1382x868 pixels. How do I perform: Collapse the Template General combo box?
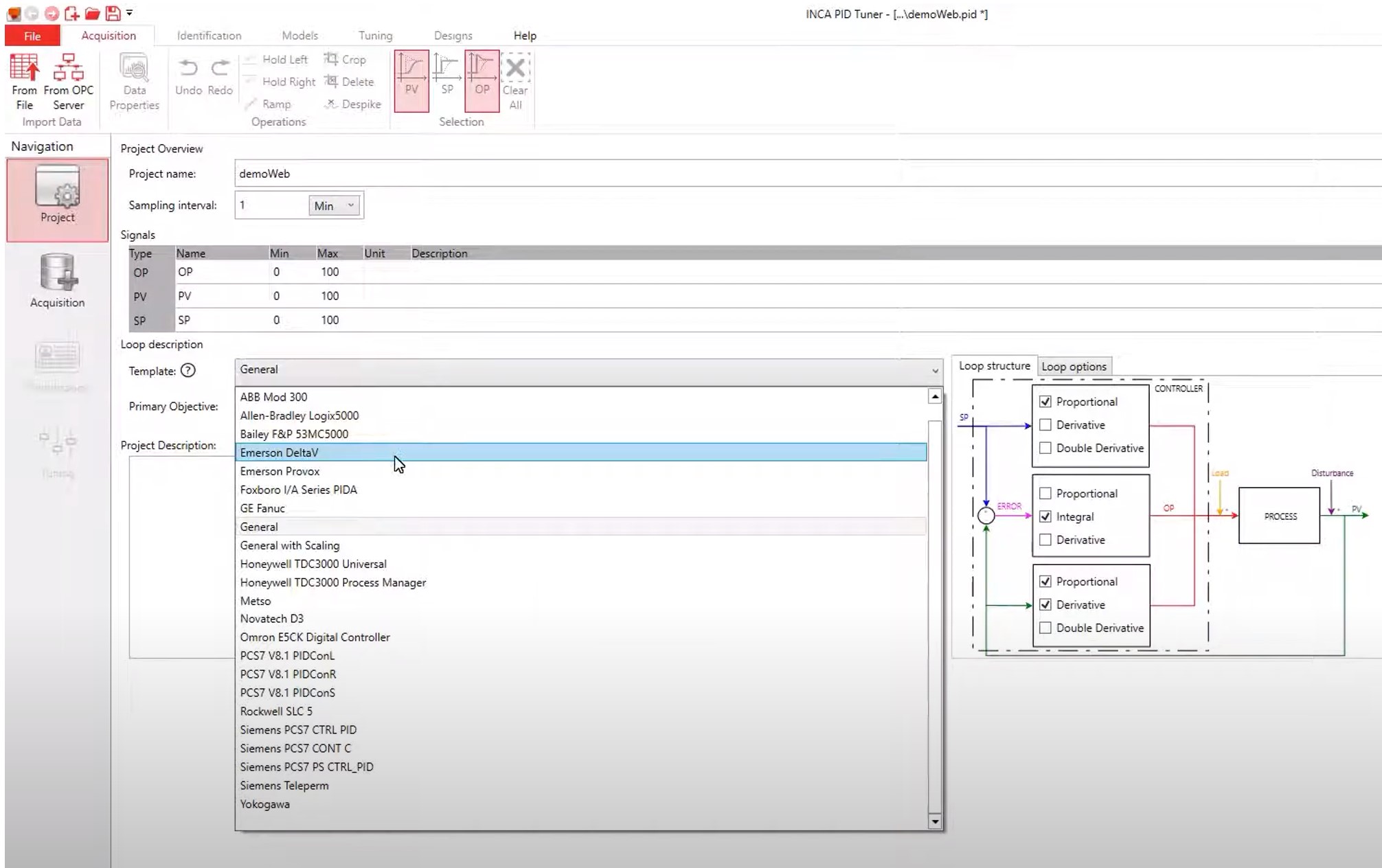click(x=934, y=370)
